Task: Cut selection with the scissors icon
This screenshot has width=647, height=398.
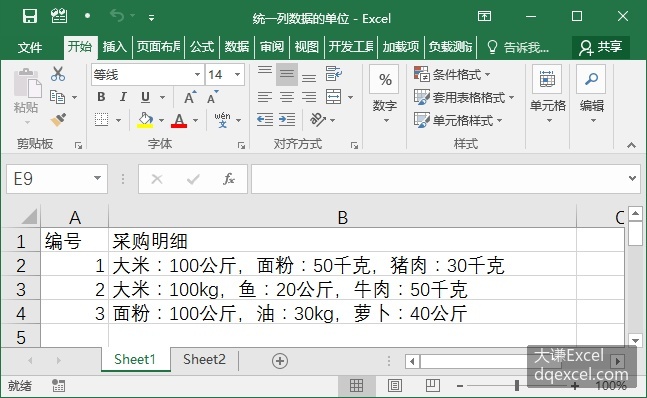Action: (x=58, y=74)
